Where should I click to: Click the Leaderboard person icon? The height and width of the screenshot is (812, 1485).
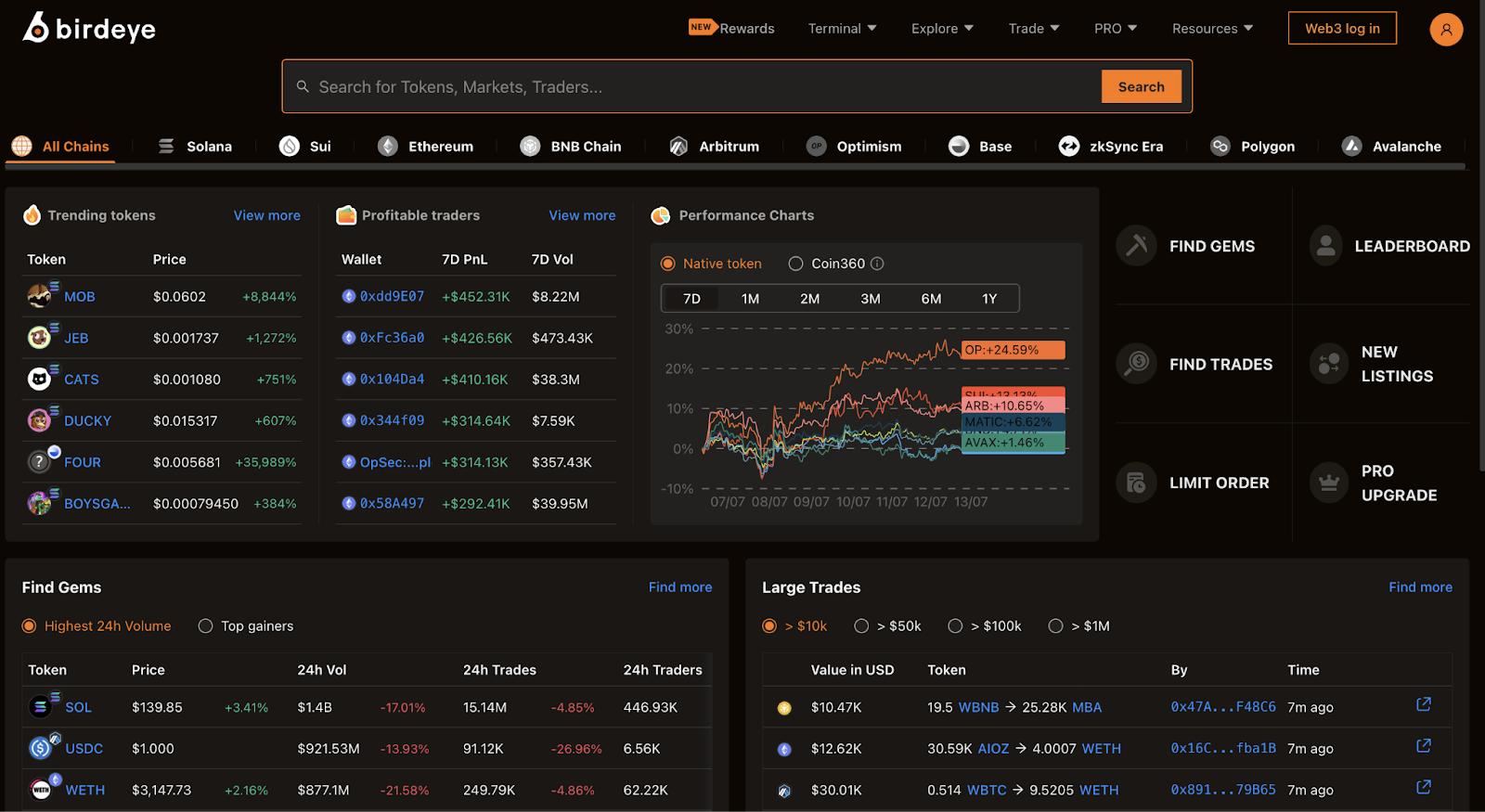coord(1326,245)
